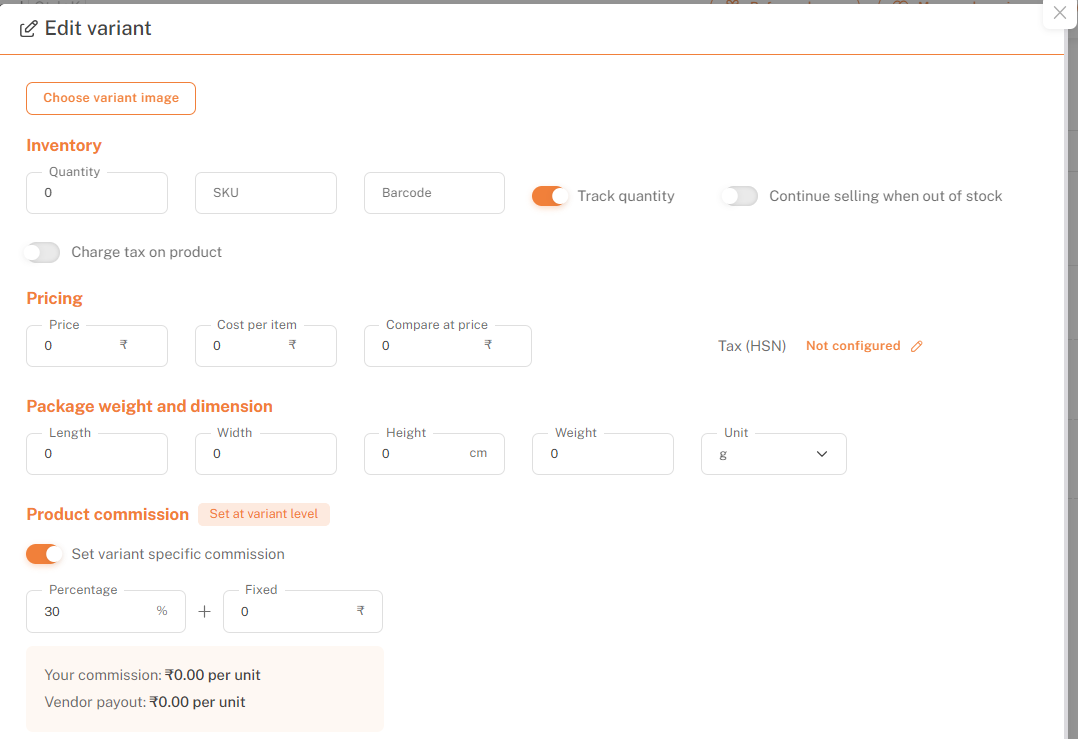Screen dimensions: 1078x739
Task: Focus the Cost per item field
Action: pos(266,346)
